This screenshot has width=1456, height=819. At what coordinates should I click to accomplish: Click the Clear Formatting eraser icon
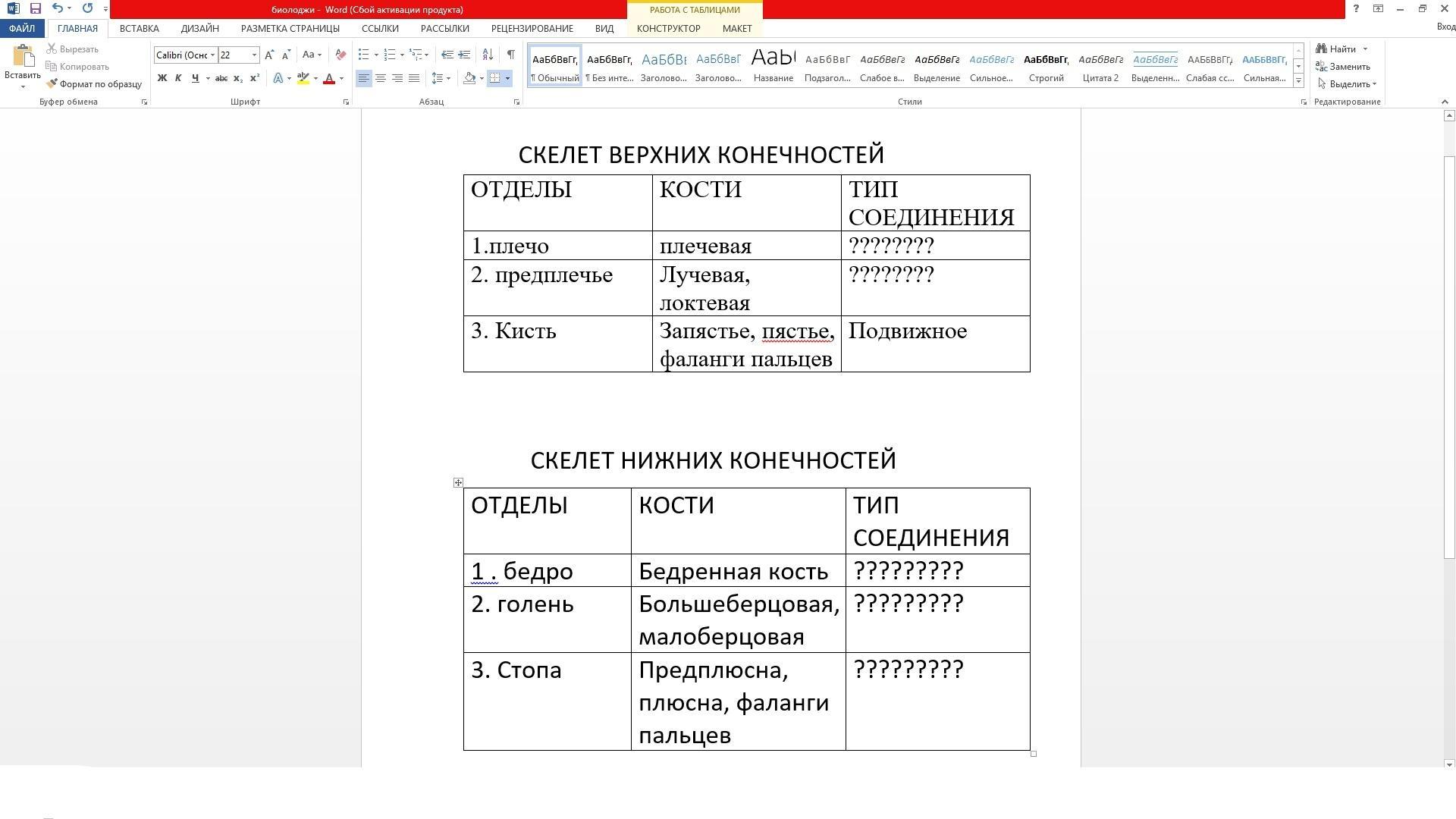[340, 55]
